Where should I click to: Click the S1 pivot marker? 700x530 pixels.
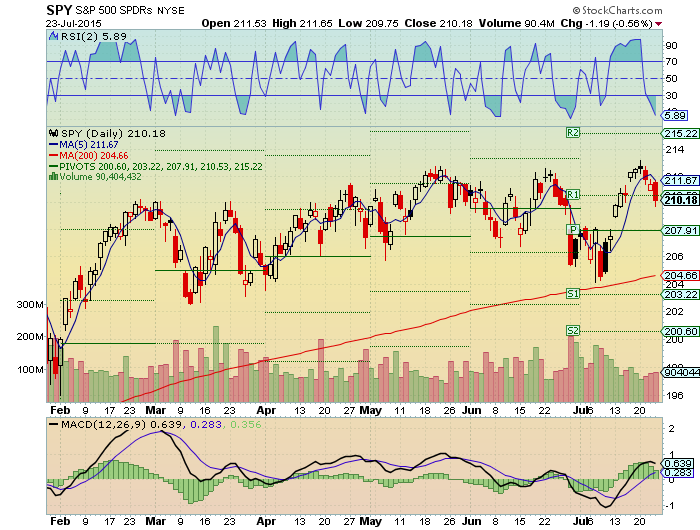pos(573,293)
